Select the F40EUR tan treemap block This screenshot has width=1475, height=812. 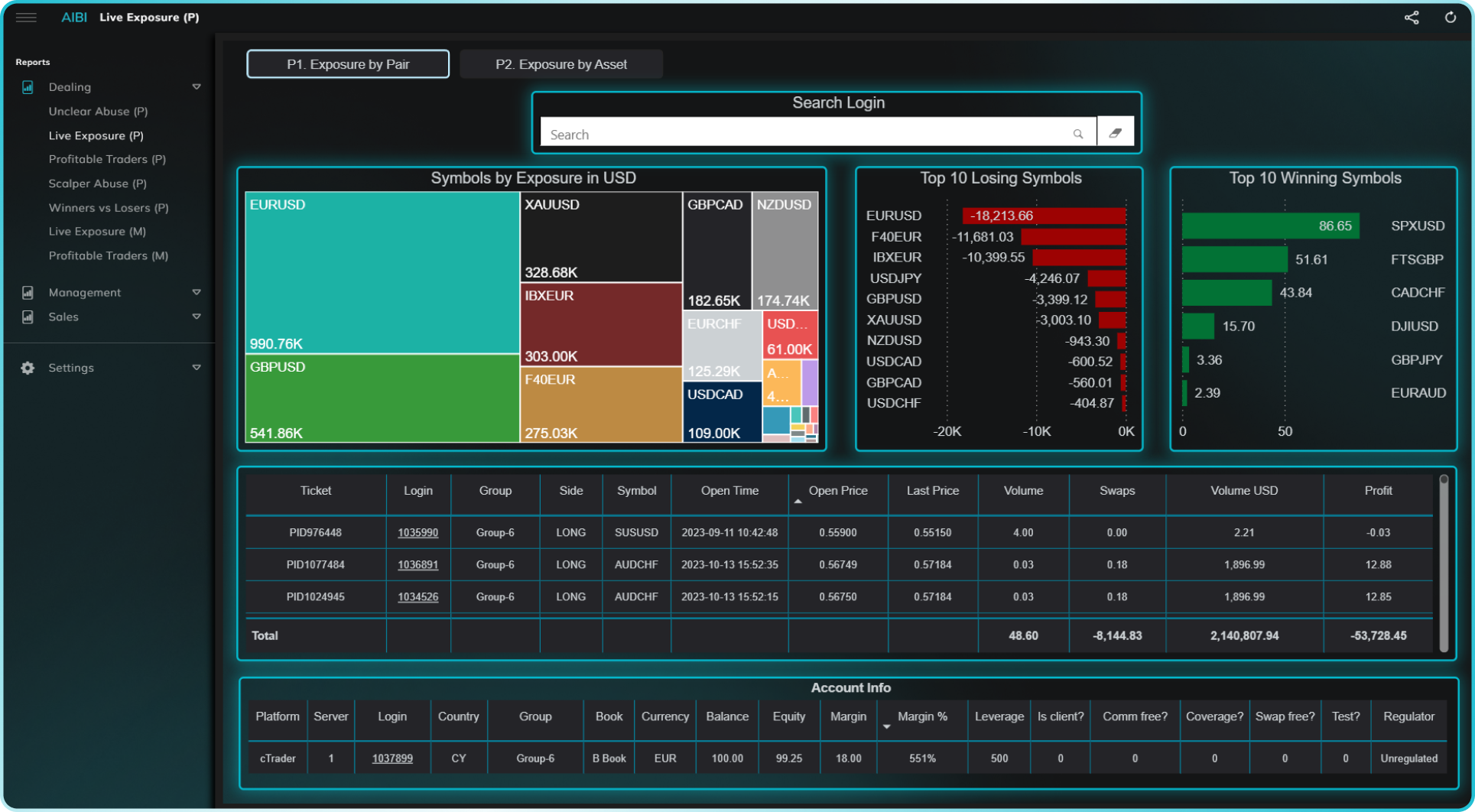(x=601, y=404)
